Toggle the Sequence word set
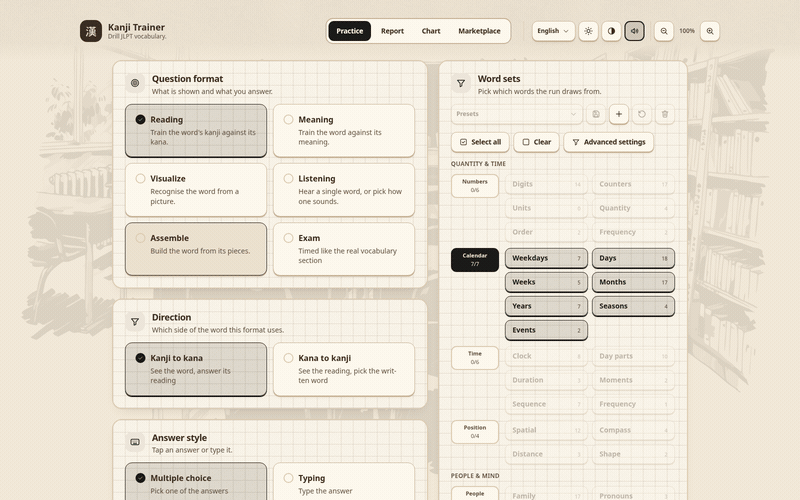 (546, 404)
